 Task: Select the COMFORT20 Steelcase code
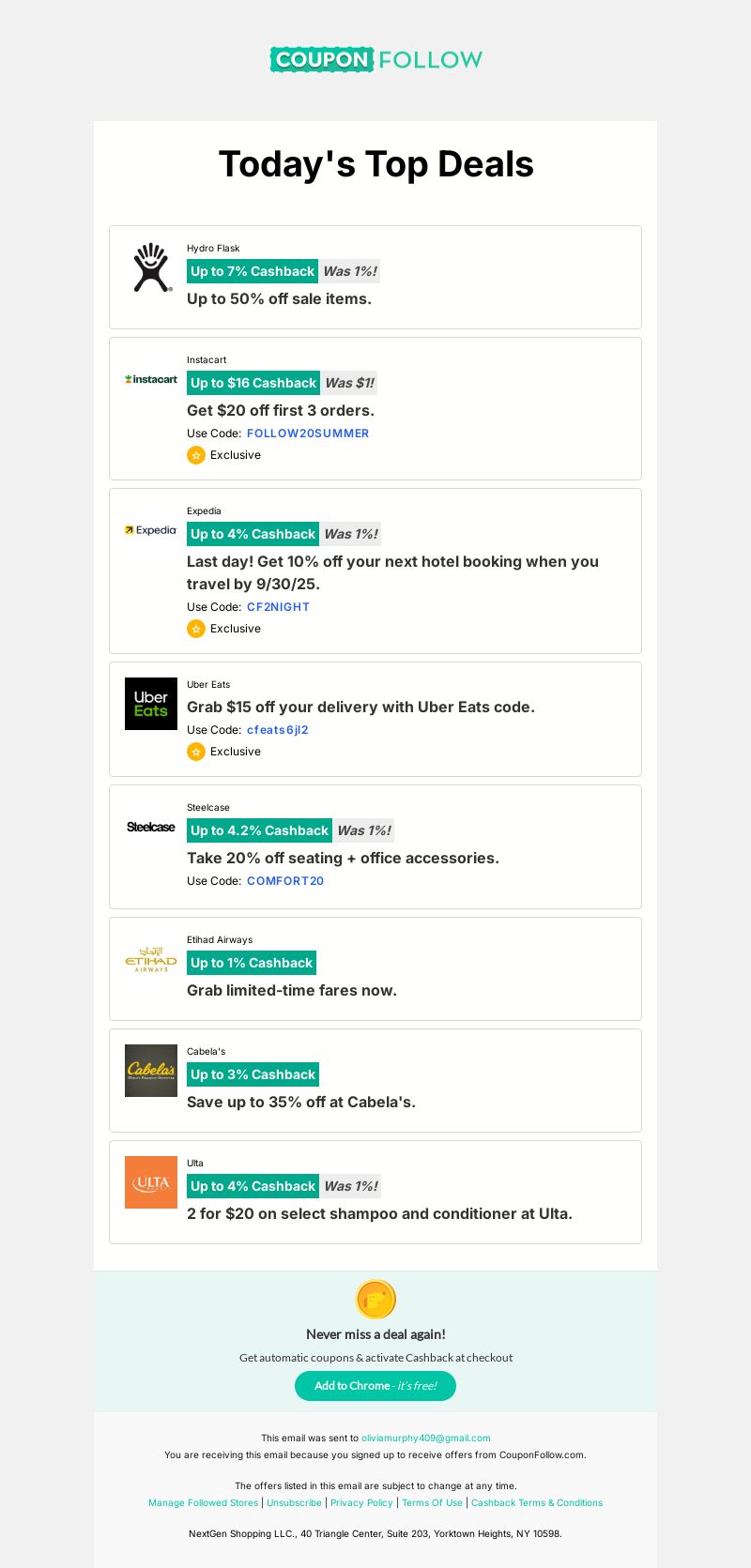click(285, 881)
